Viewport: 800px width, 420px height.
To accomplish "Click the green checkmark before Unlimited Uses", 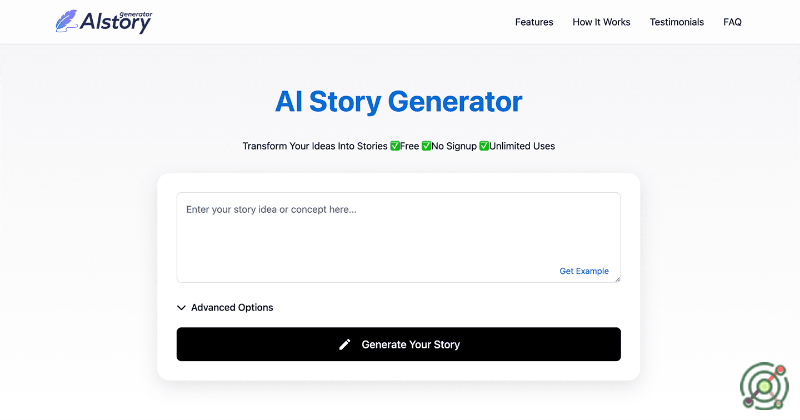I will [x=484, y=146].
